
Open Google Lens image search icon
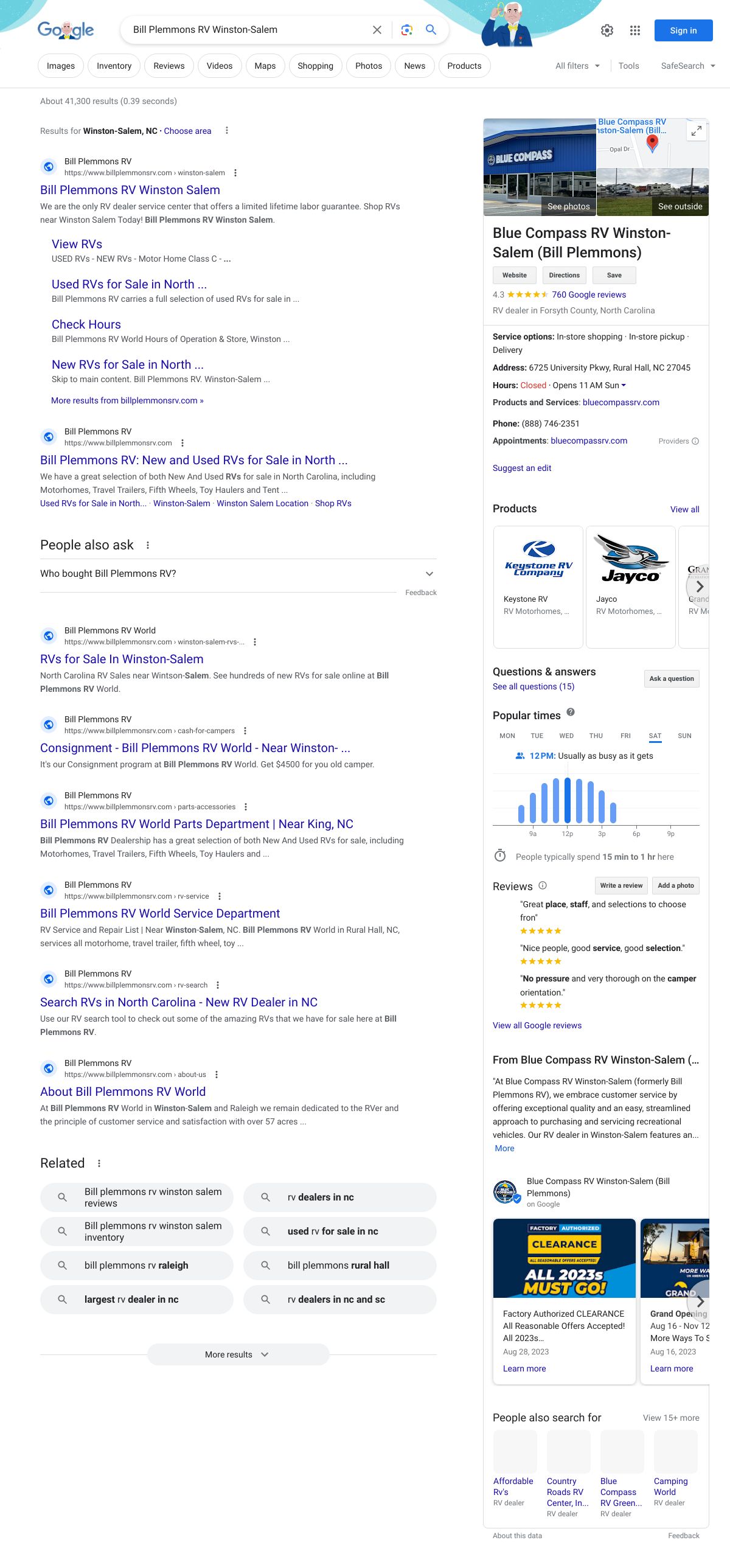coord(406,30)
